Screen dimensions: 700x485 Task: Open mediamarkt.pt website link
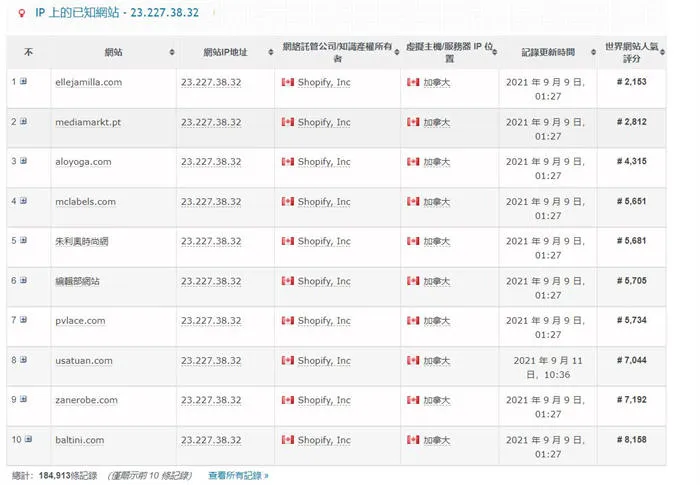(x=88, y=122)
